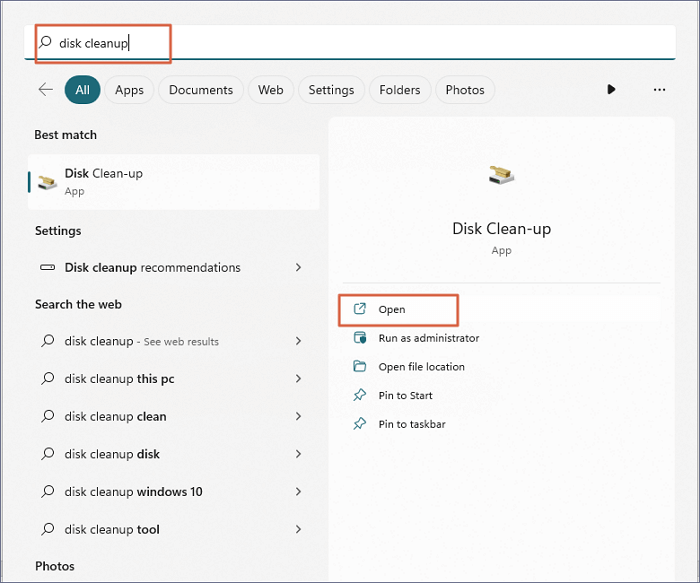Click the Run as administrator shield icon

360,338
